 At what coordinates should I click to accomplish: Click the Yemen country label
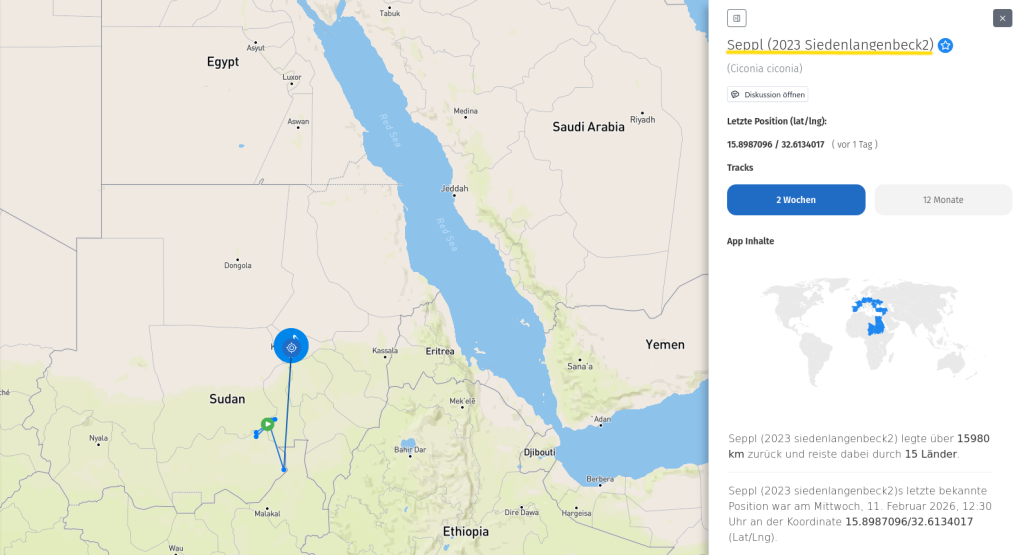(665, 345)
